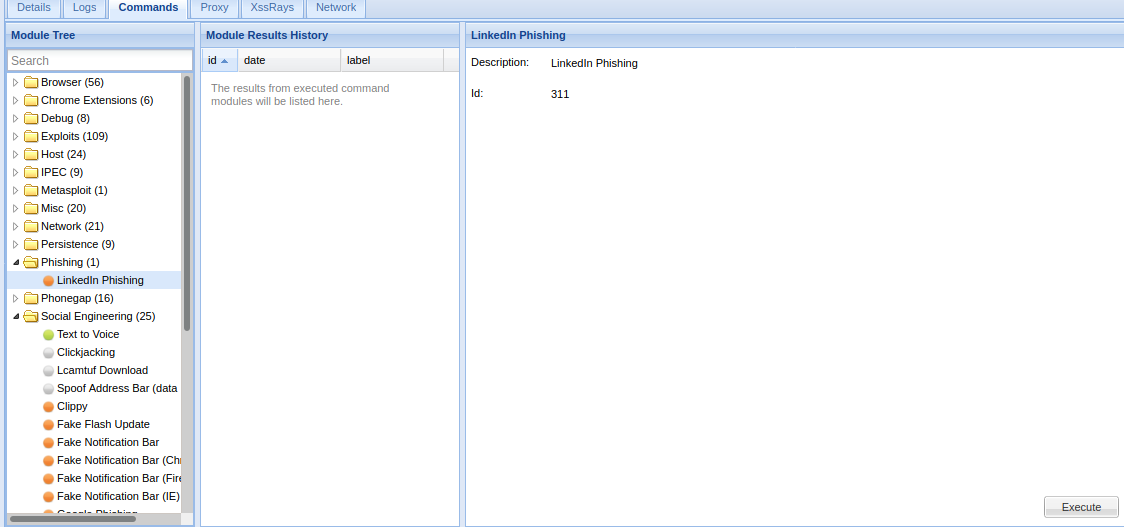This screenshot has width=1124, height=527.
Task: Click orange status dot of LinkedIn Phishing
Action: pyautogui.click(x=48, y=280)
